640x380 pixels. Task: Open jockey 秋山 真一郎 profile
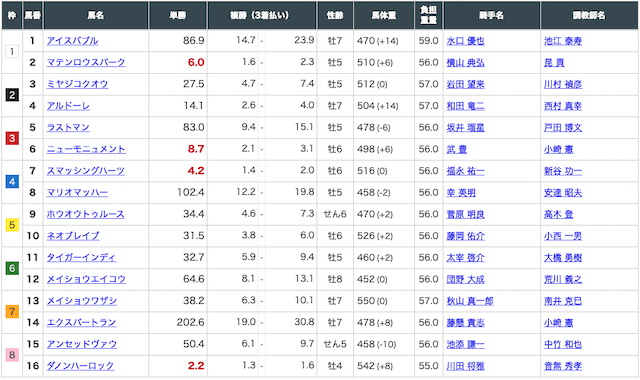click(x=470, y=301)
